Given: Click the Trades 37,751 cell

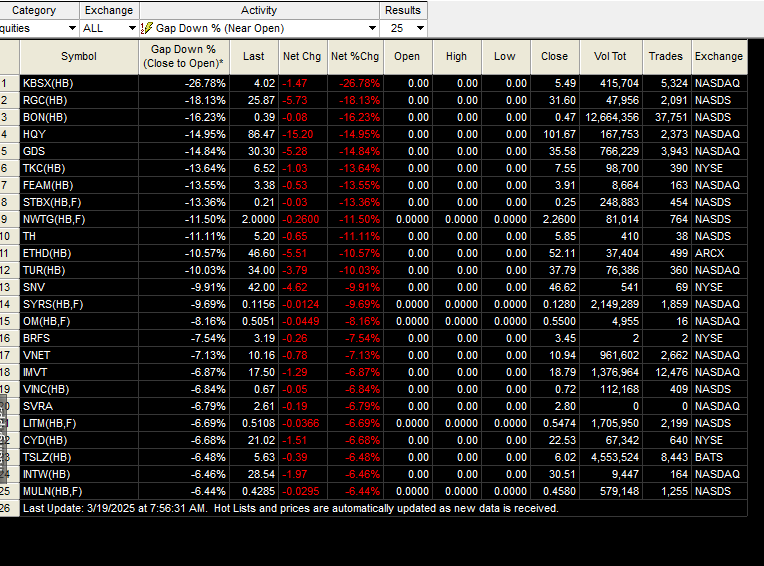Looking at the screenshot, I should (666, 117).
